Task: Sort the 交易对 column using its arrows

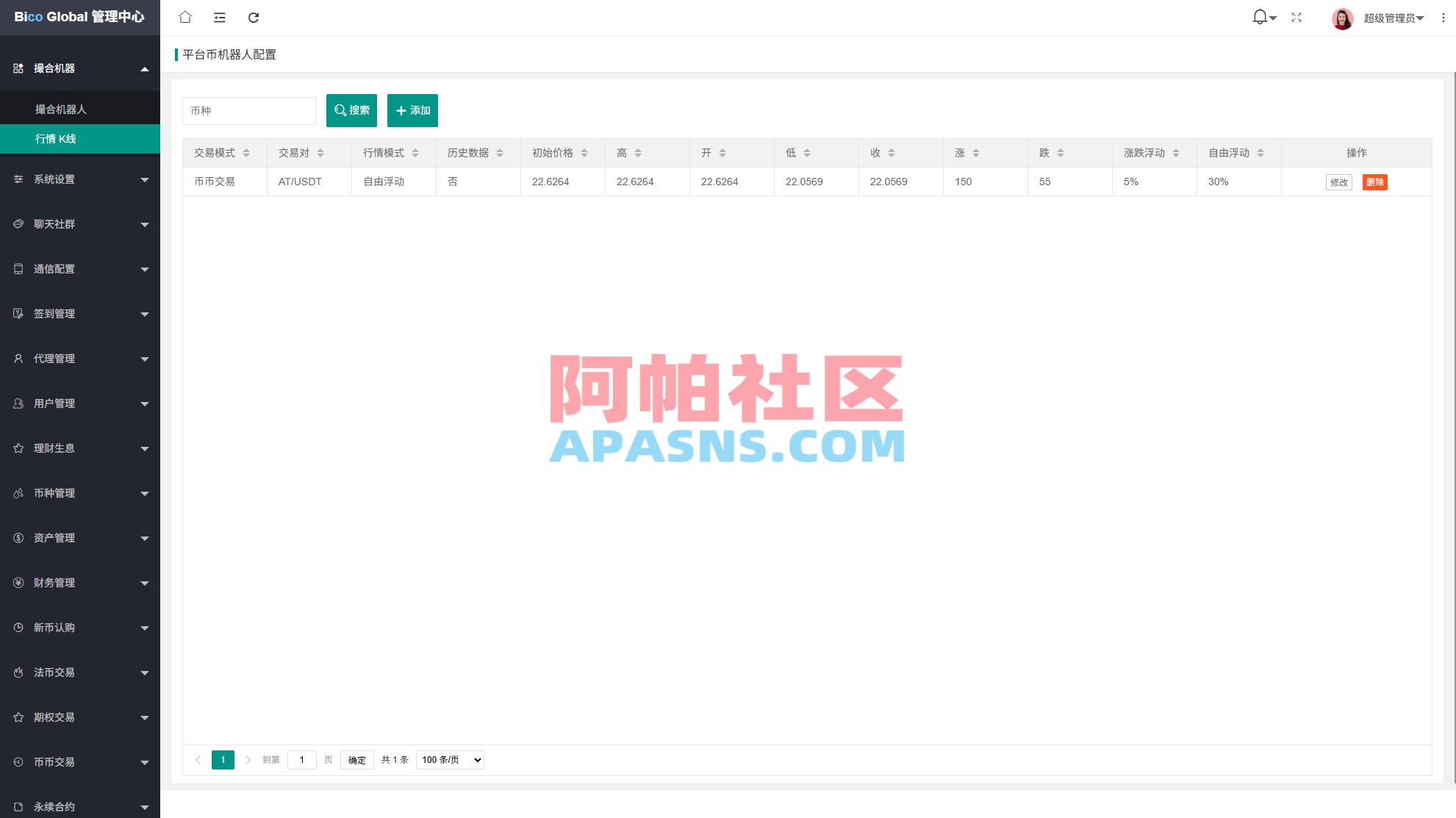Action: [x=320, y=152]
